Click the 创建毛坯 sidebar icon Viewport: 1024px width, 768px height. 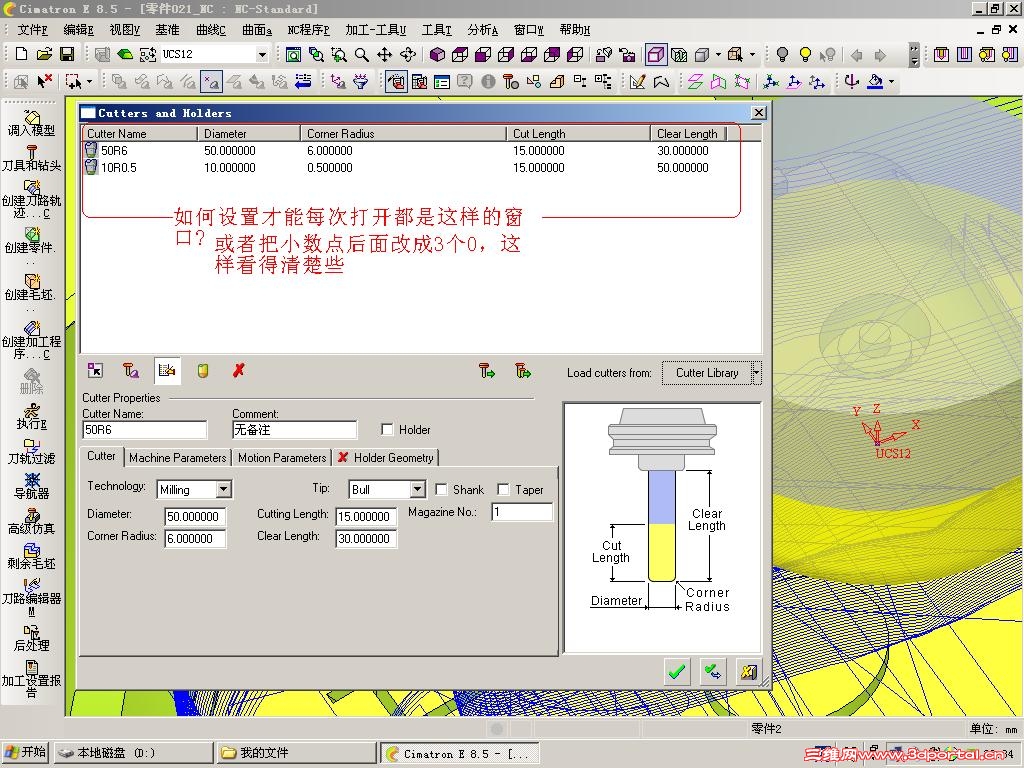31,288
